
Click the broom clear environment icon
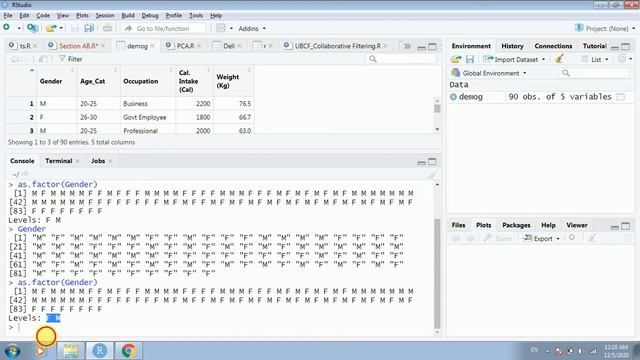(560, 59)
